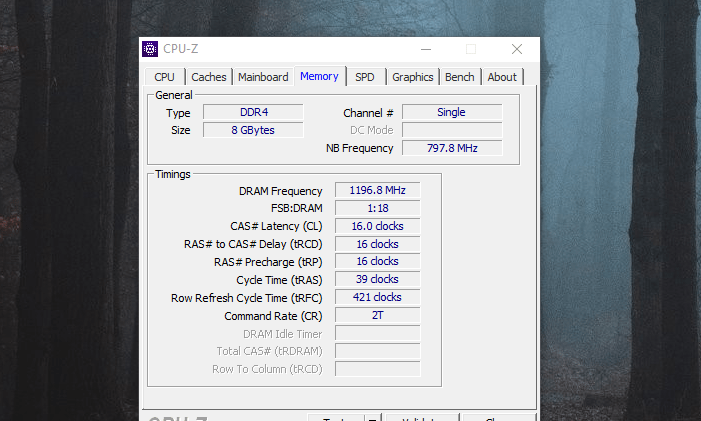Image resolution: width=701 pixels, height=421 pixels.
Task: Click the 16.0 clocks CAS latency value
Action: click(x=378, y=226)
